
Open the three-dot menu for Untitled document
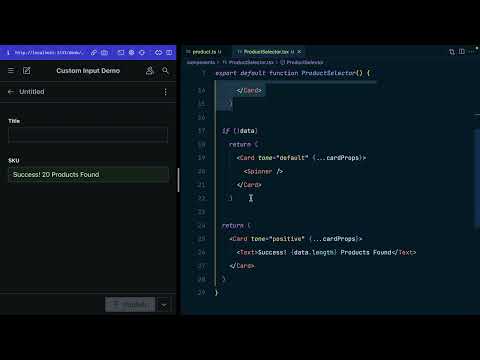point(165,92)
